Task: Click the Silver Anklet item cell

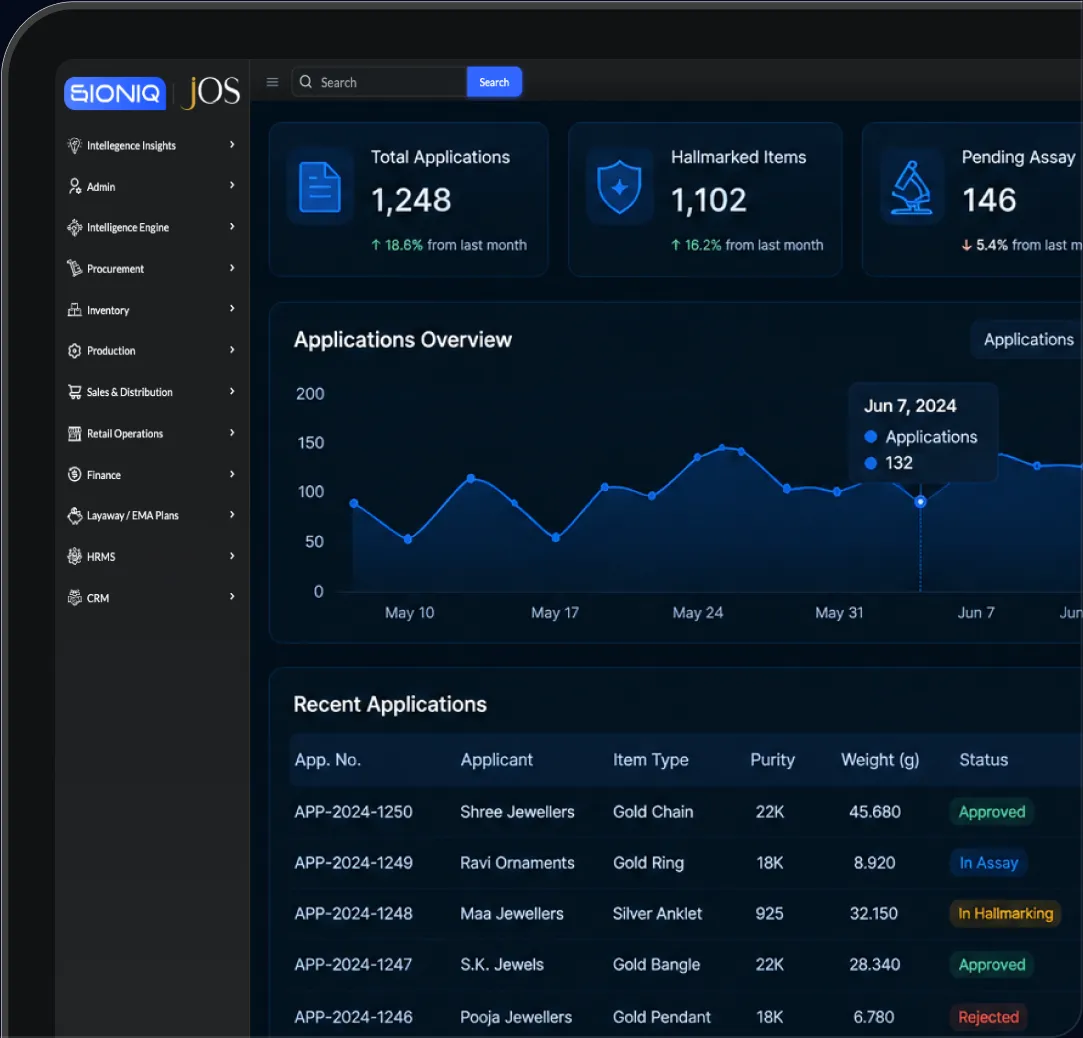Action: pyautogui.click(x=658, y=914)
